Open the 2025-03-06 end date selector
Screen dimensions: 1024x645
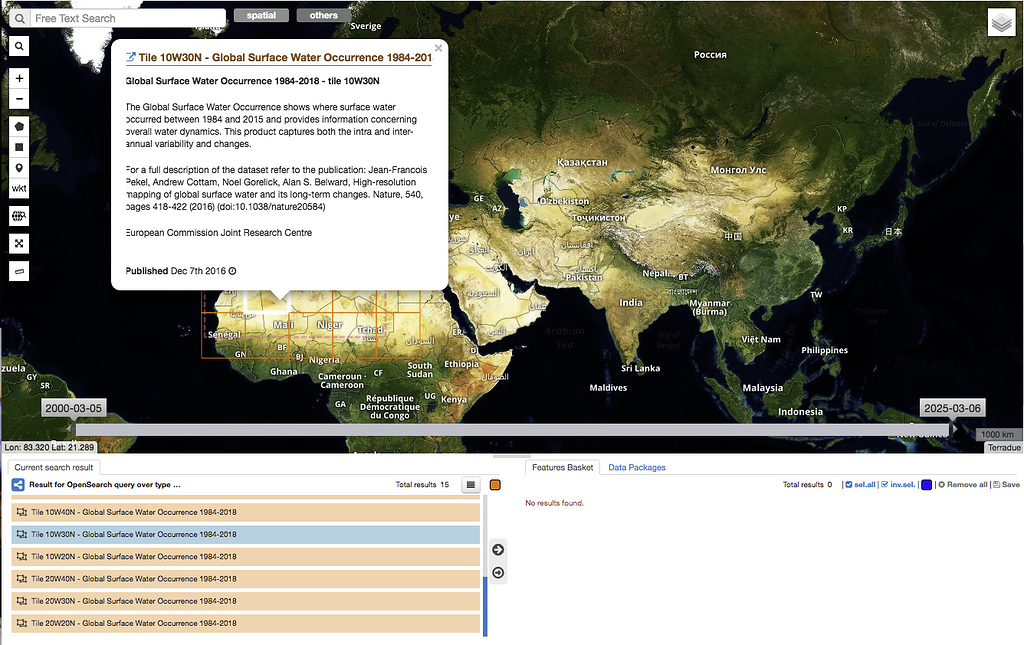click(952, 407)
